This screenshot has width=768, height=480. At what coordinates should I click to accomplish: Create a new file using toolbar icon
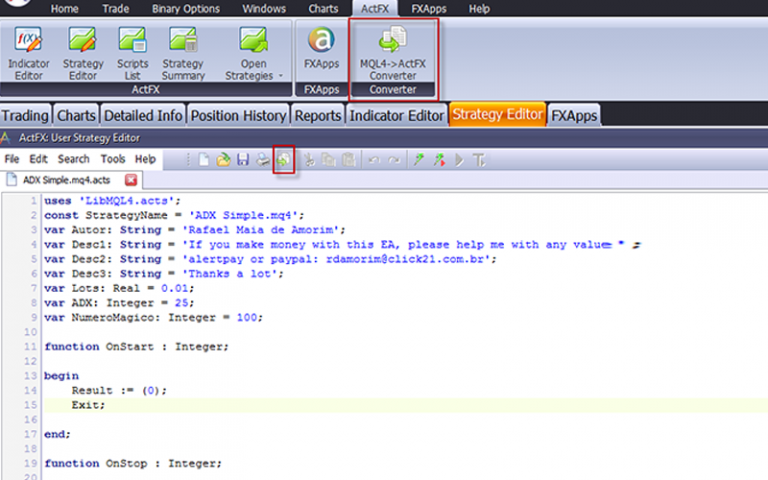(204, 160)
